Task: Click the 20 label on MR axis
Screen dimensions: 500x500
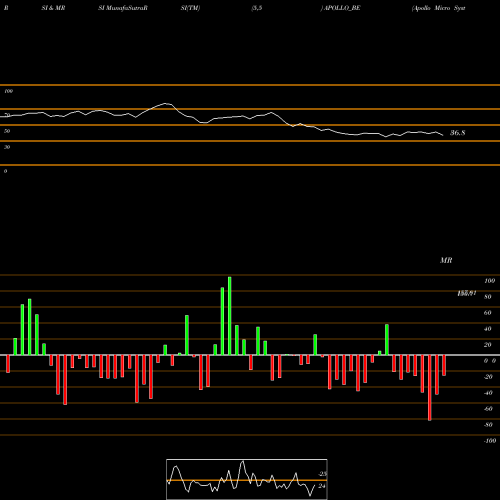Action: click(x=488, y=345)
